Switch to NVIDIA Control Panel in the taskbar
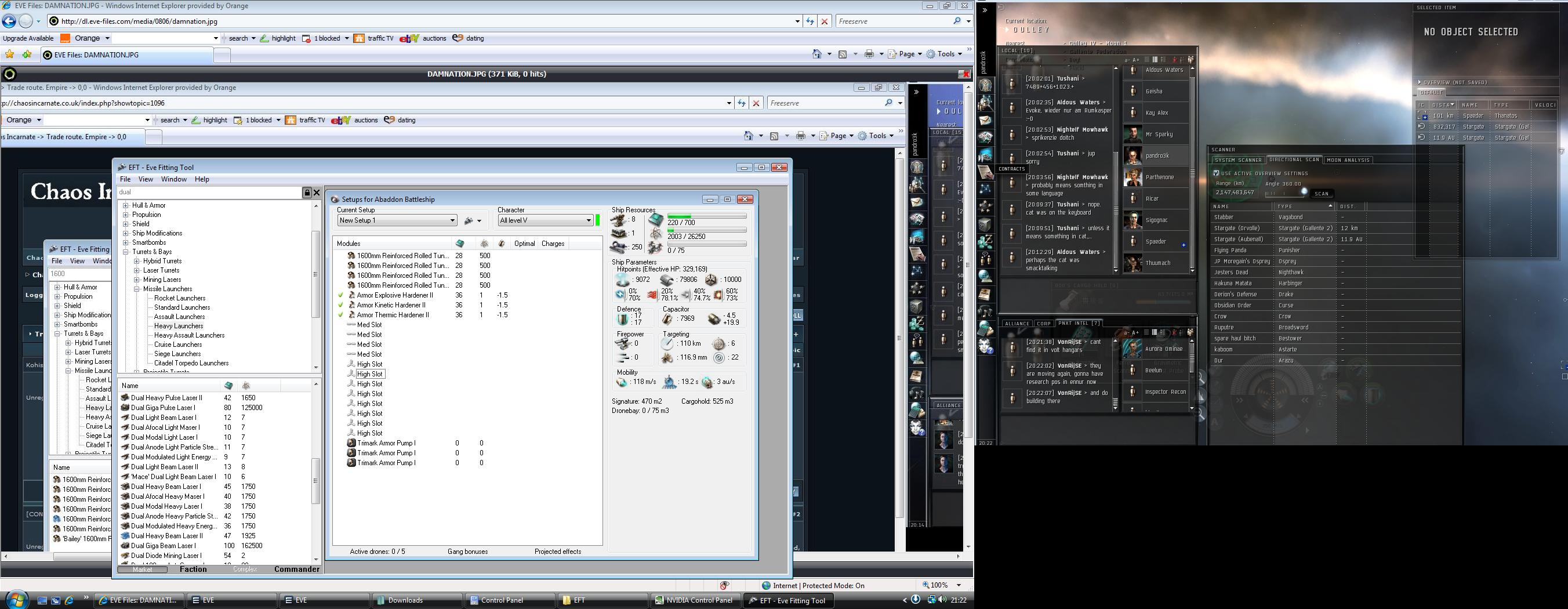Image resolution: width=1568 pixels, height=609 pixels. (x=696, y=600)
